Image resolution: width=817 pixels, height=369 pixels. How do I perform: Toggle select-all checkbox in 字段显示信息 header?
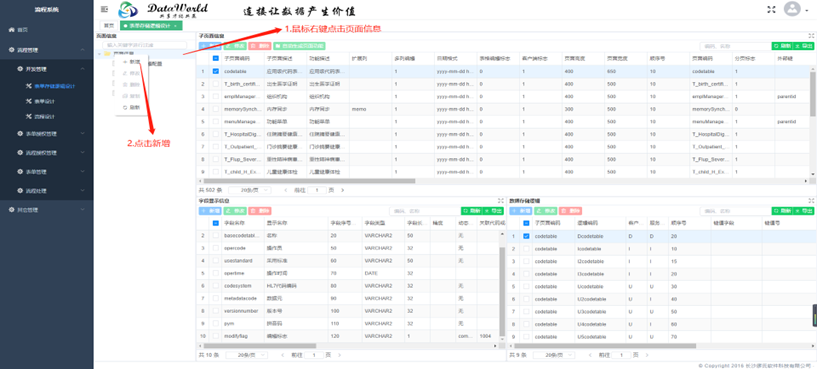click(216, 223)
